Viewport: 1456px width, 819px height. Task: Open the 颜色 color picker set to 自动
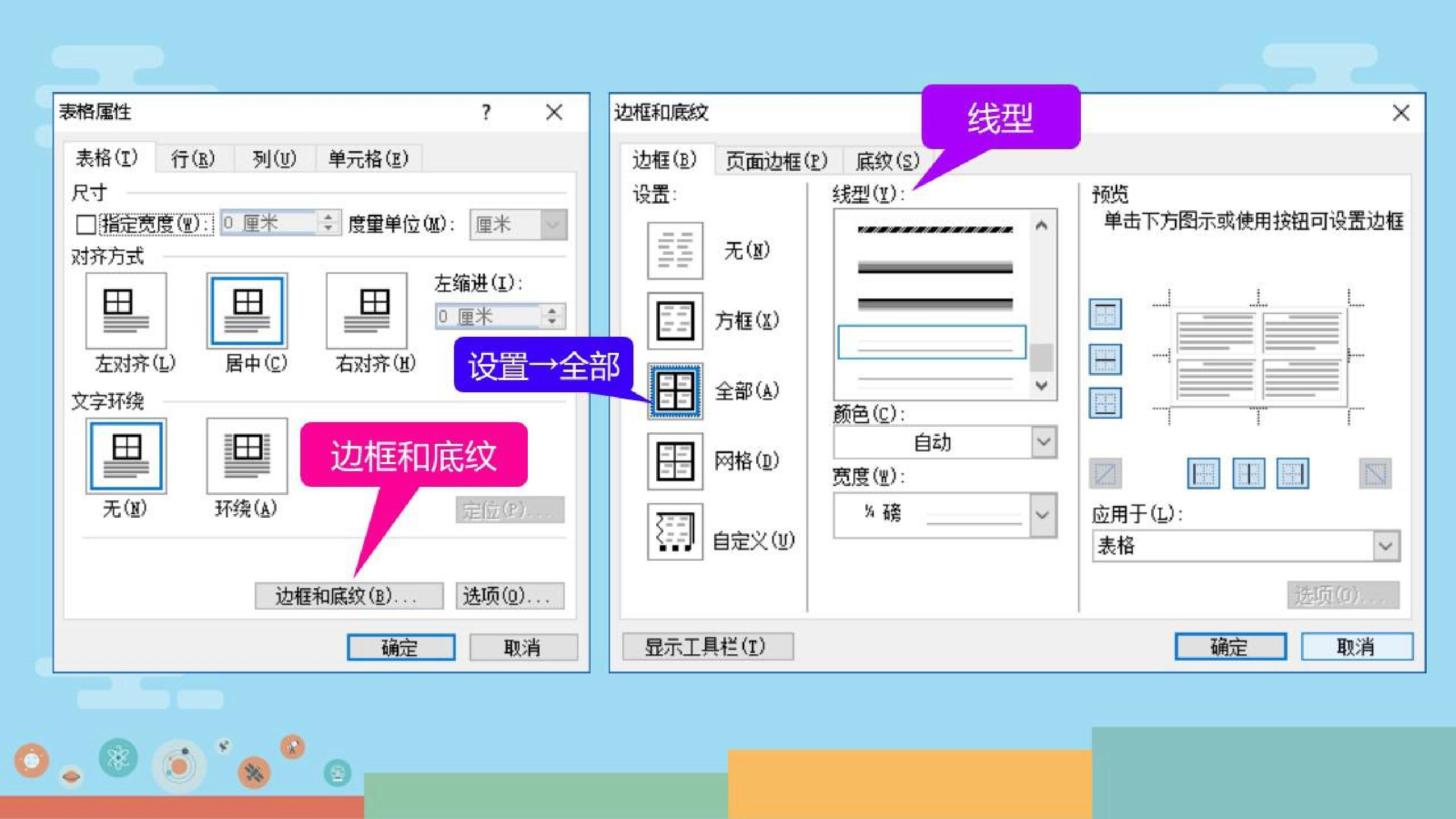point(944,442)
